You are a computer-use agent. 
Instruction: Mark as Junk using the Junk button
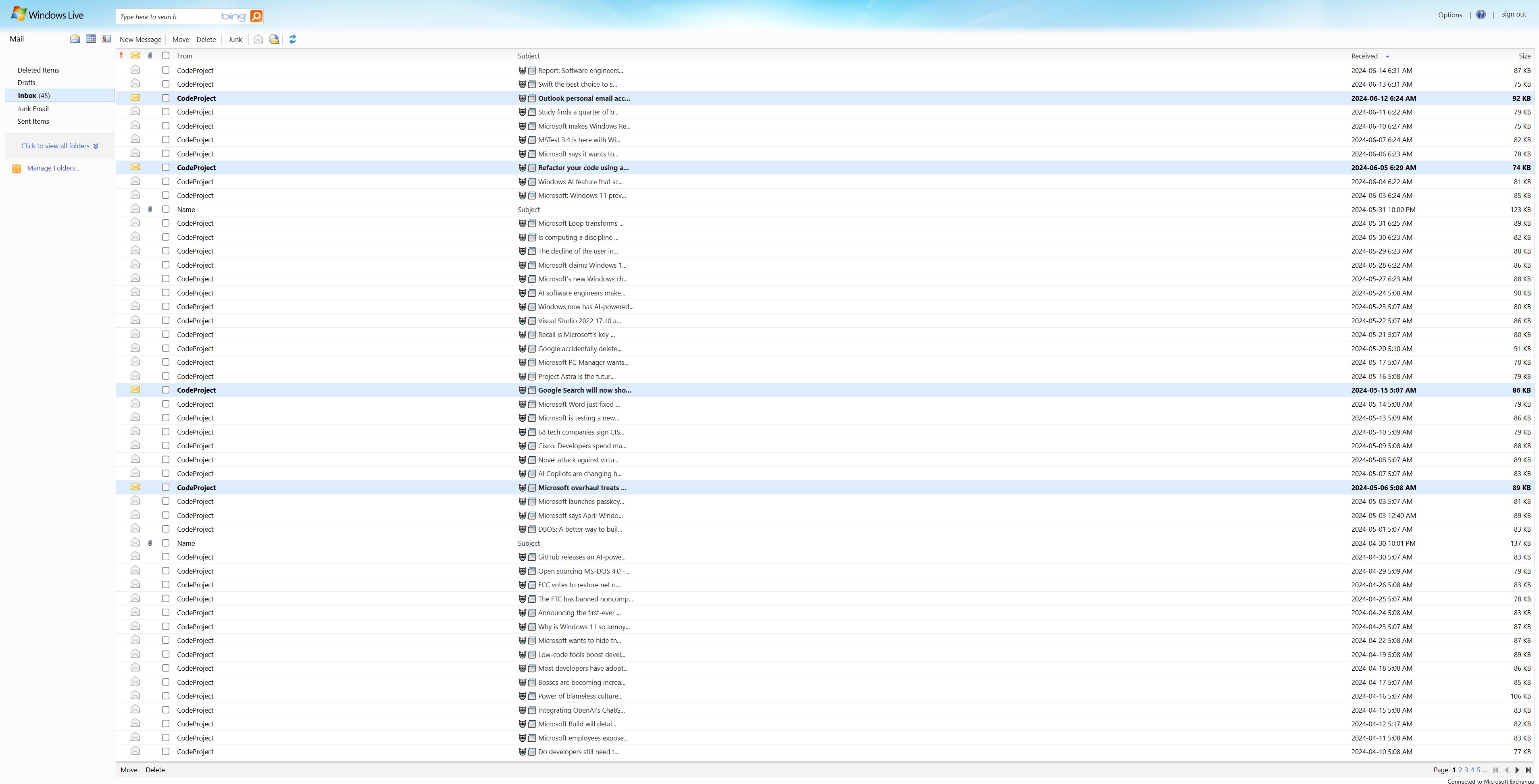[235, 40]
